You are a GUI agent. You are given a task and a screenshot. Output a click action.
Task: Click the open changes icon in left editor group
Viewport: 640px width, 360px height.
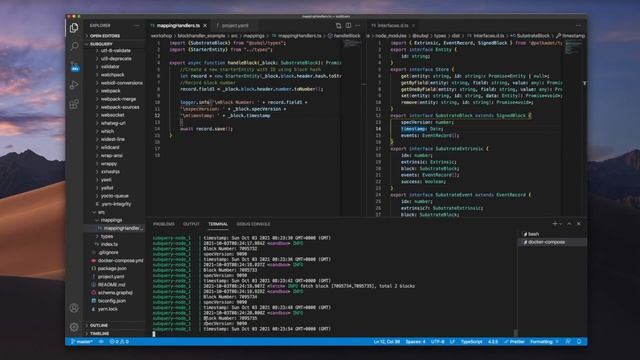tap(338, 25)
